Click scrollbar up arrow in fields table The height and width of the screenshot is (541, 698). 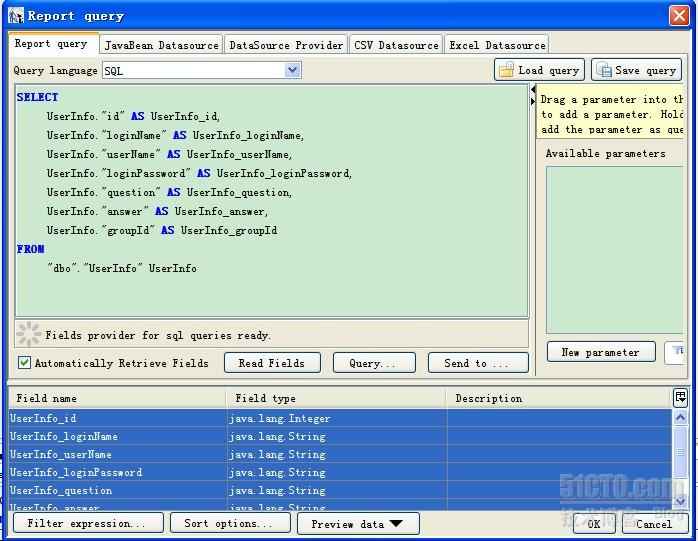pos(680,417)
